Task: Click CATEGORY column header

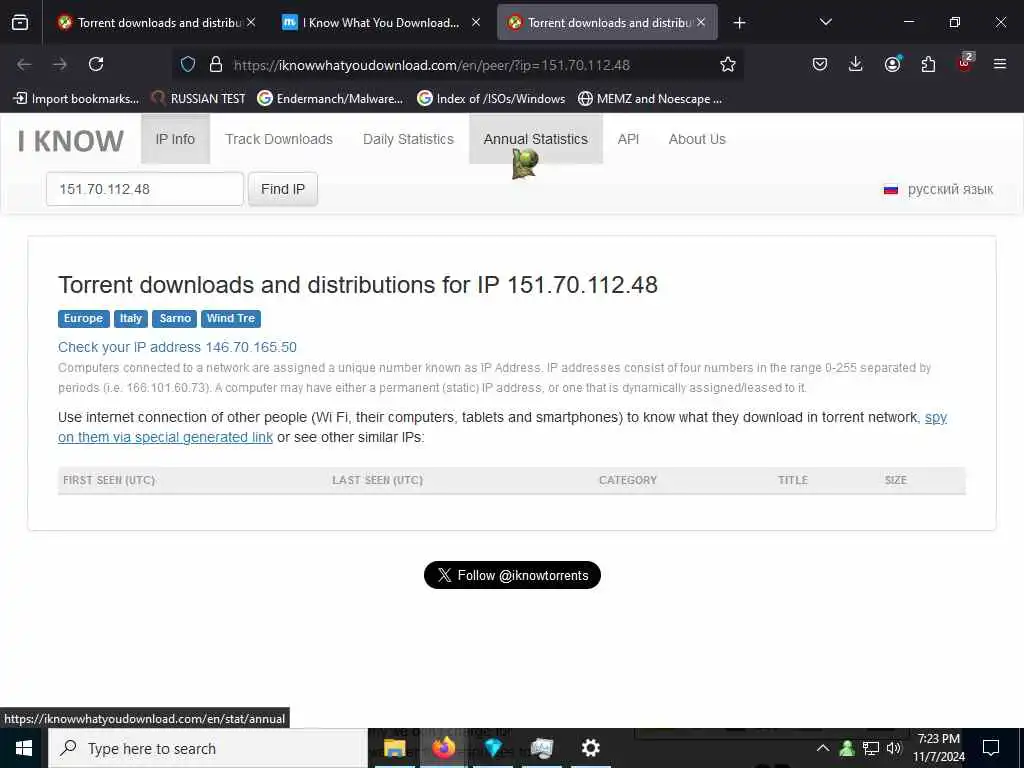Action: [628, 480]
